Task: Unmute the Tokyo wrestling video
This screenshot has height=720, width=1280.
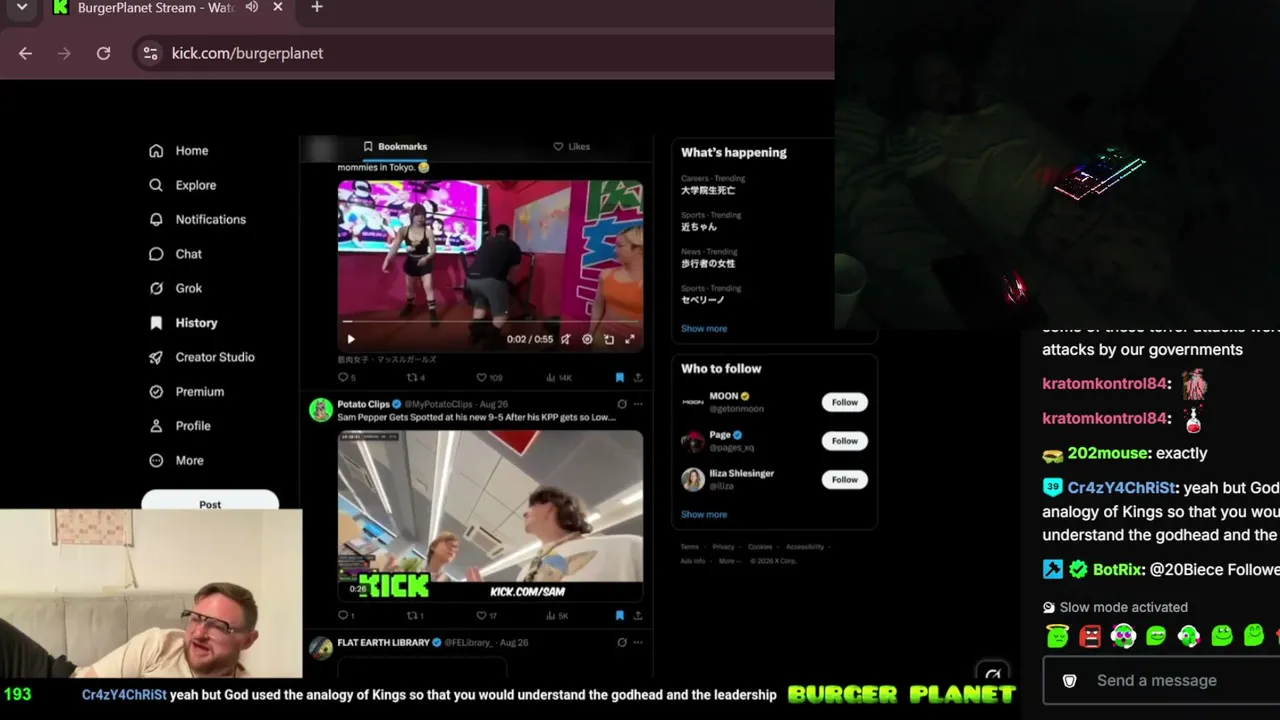Action: click(565, 339)
